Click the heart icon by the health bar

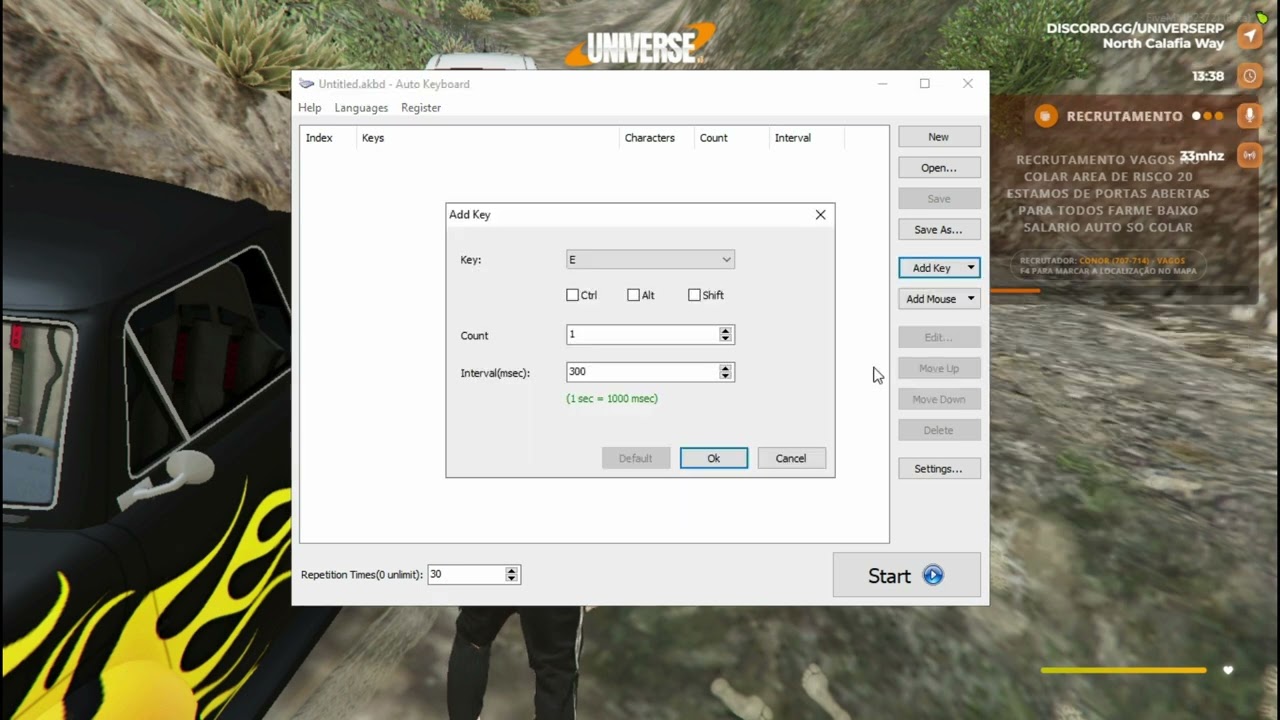pyautogui.click(x=1228, y=670)
